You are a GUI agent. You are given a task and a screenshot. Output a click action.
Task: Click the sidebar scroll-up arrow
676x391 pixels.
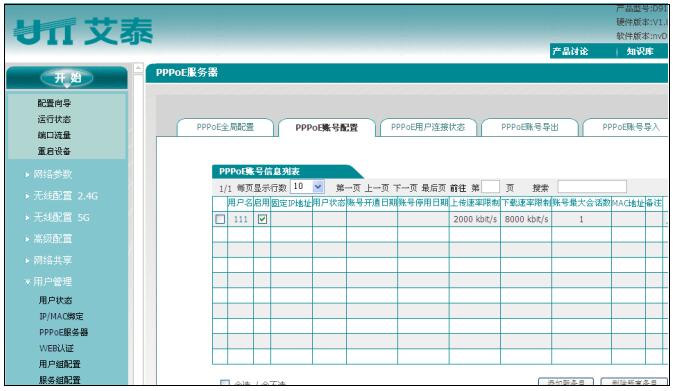(x=138, y=68)
